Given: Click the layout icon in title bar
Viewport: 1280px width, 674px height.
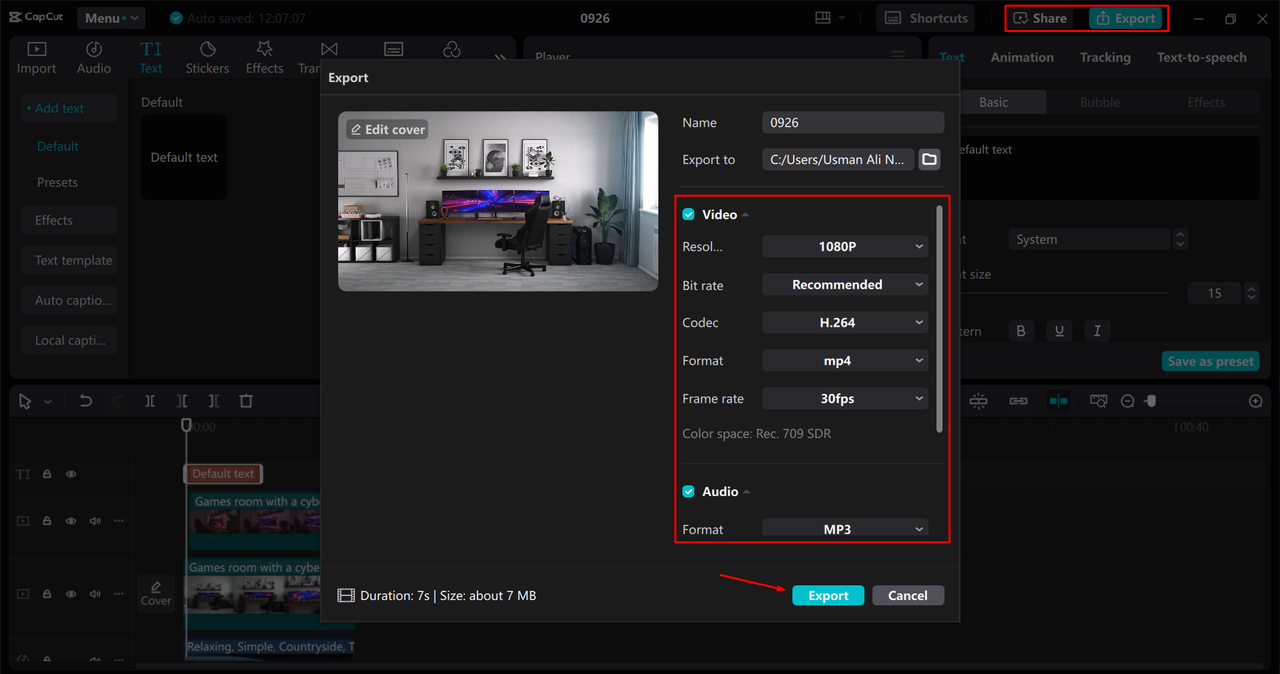Looking at the screenshot, I should click(x=823, y=18).
